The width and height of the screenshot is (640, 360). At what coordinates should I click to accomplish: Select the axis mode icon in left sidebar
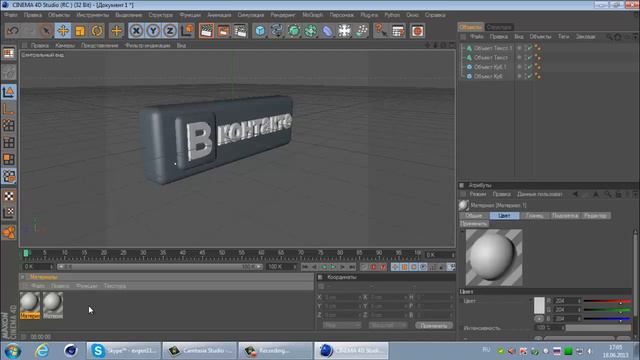(9, 109)
